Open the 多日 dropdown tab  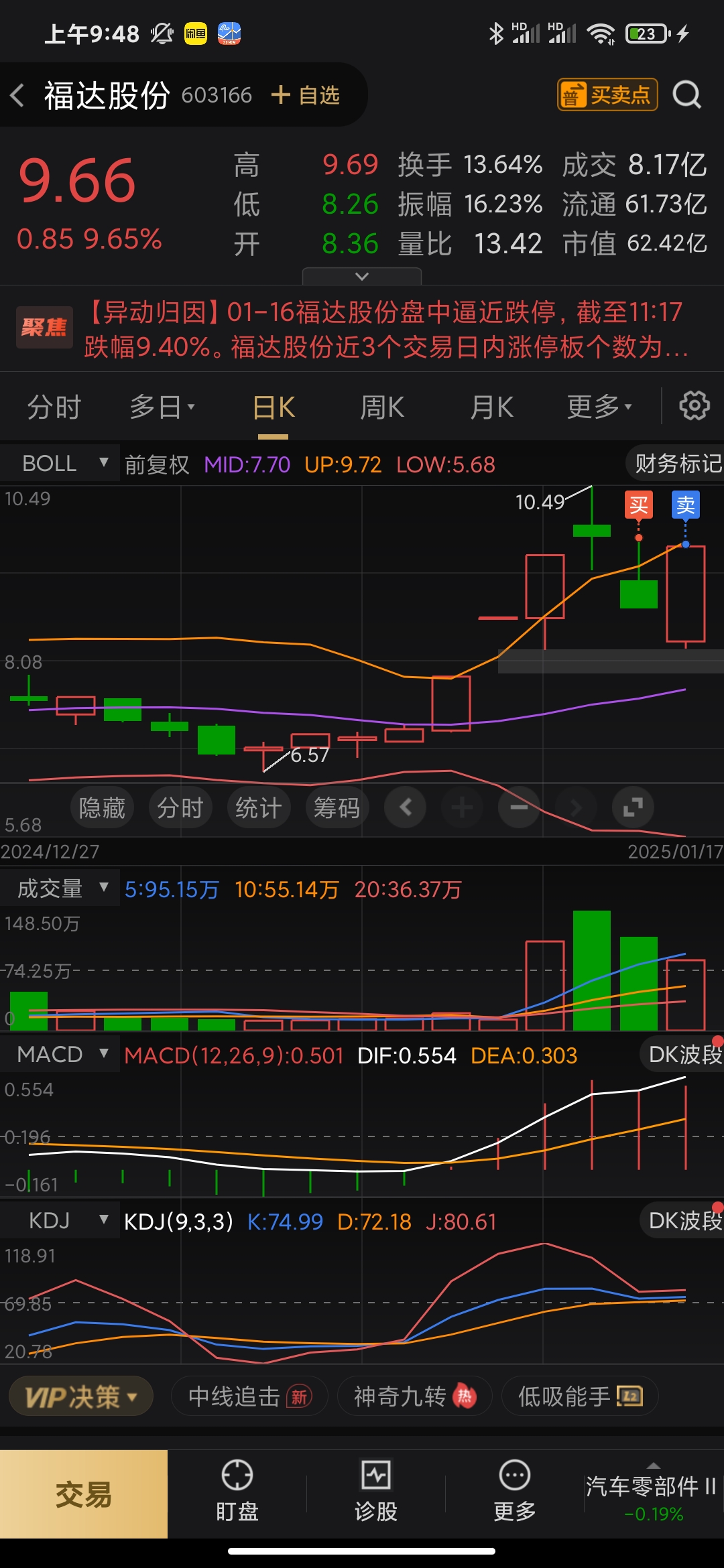[x=162, y=407]
